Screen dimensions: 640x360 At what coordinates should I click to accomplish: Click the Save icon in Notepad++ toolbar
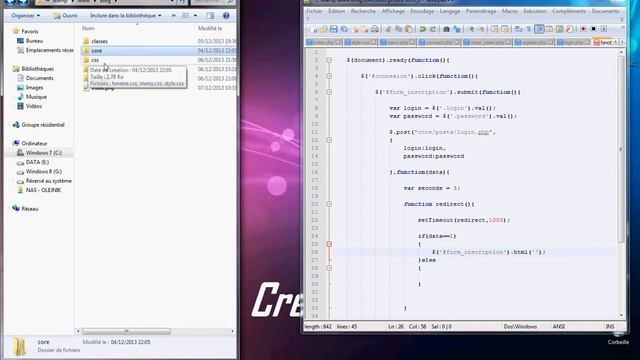click(x=333, y=29)
